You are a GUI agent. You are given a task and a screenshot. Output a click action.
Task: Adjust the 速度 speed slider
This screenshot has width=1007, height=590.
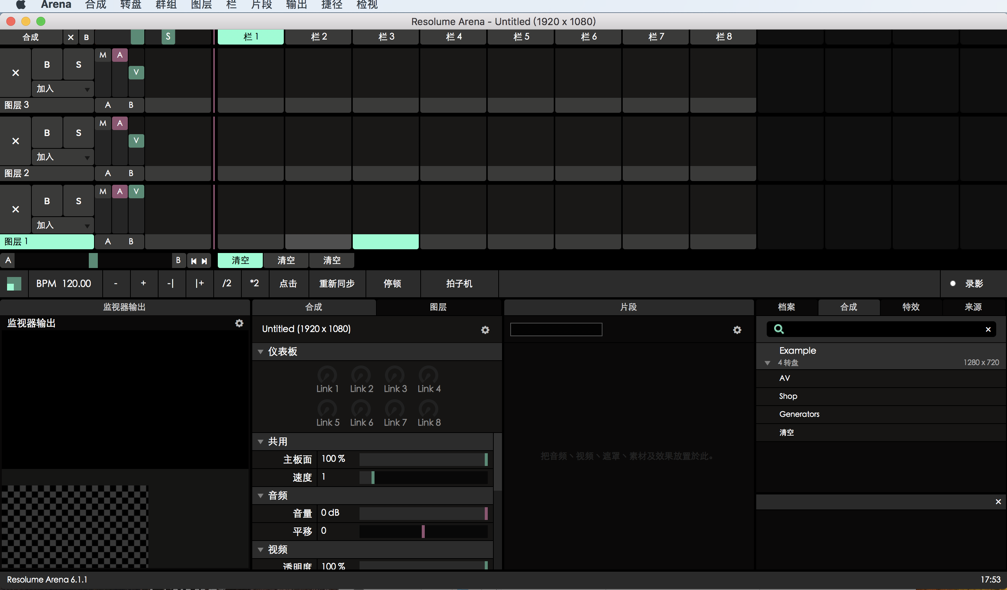tap(425, 477)
